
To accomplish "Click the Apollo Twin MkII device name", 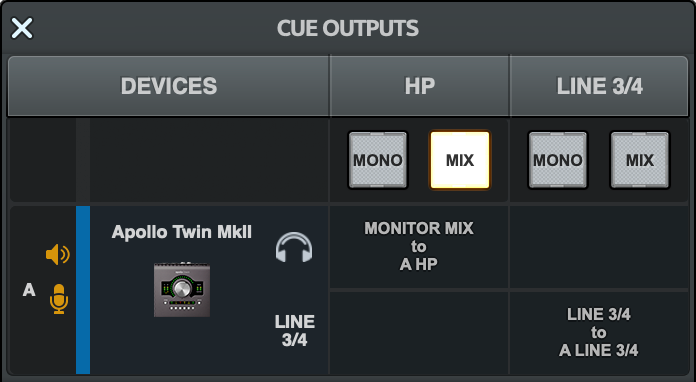I will (x=182, y=232).
